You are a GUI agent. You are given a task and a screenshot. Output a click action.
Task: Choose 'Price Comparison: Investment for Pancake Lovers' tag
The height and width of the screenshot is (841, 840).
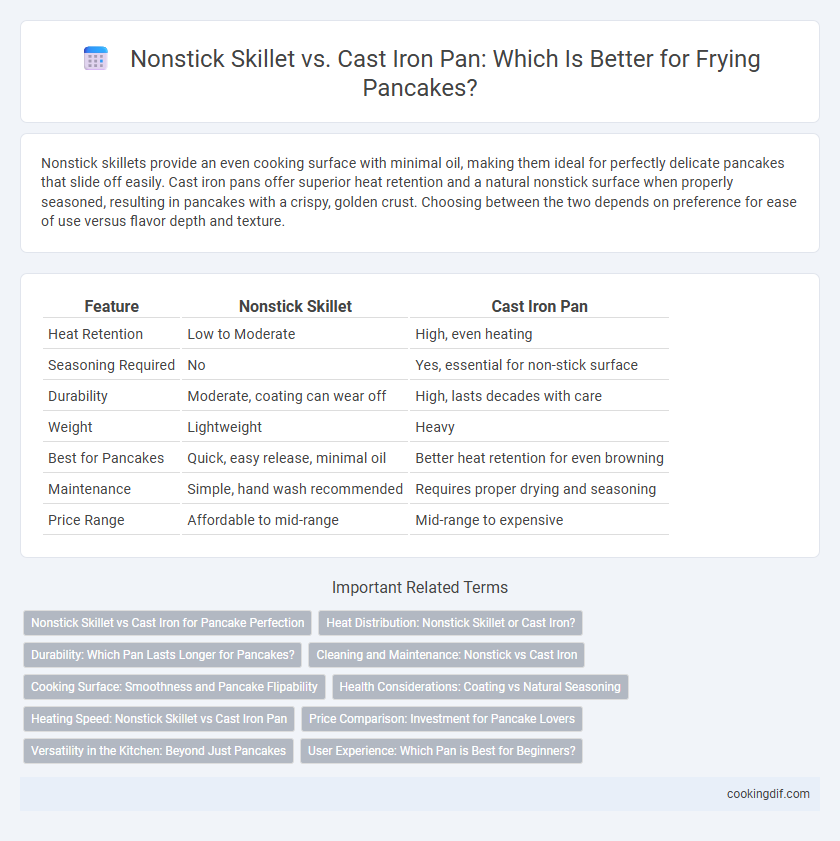441,719
